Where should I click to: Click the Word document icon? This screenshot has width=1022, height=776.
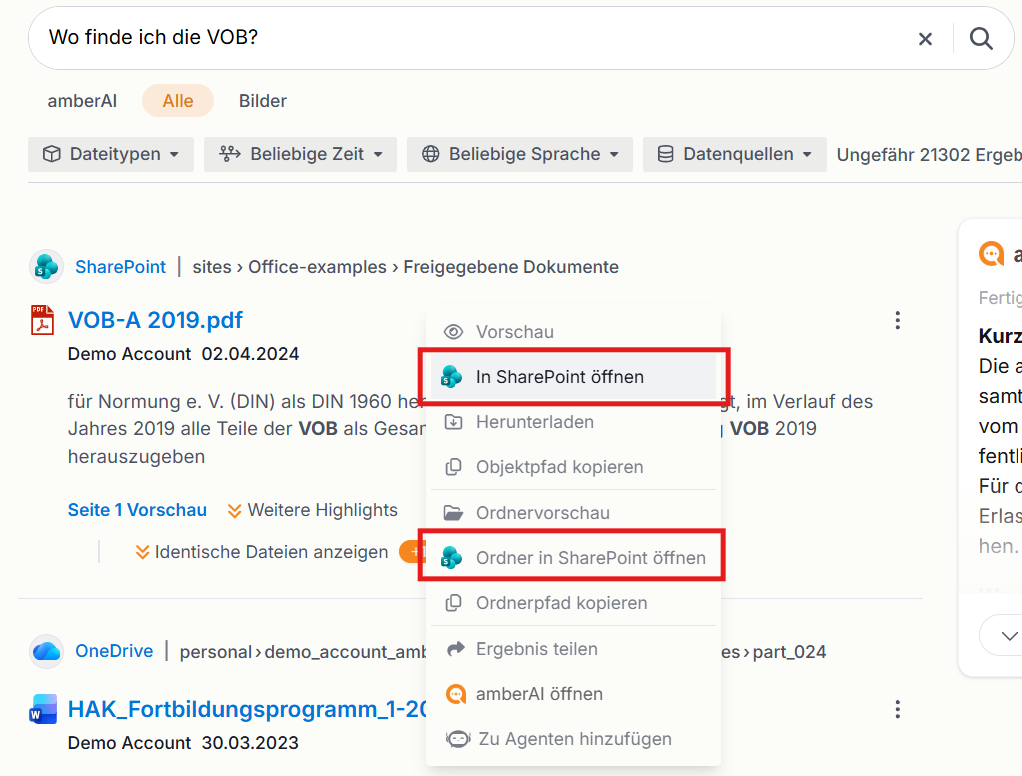pyautogui.click(x=43, y=709)
